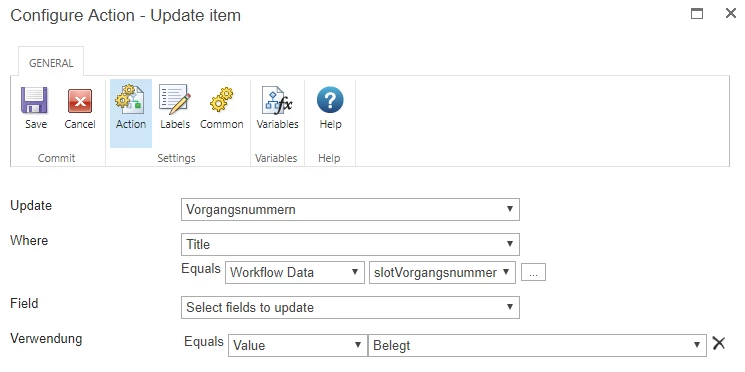Maximize the Configure Action dialog
Viewport: 745px width, 372px height.
[x=697, y=13]
